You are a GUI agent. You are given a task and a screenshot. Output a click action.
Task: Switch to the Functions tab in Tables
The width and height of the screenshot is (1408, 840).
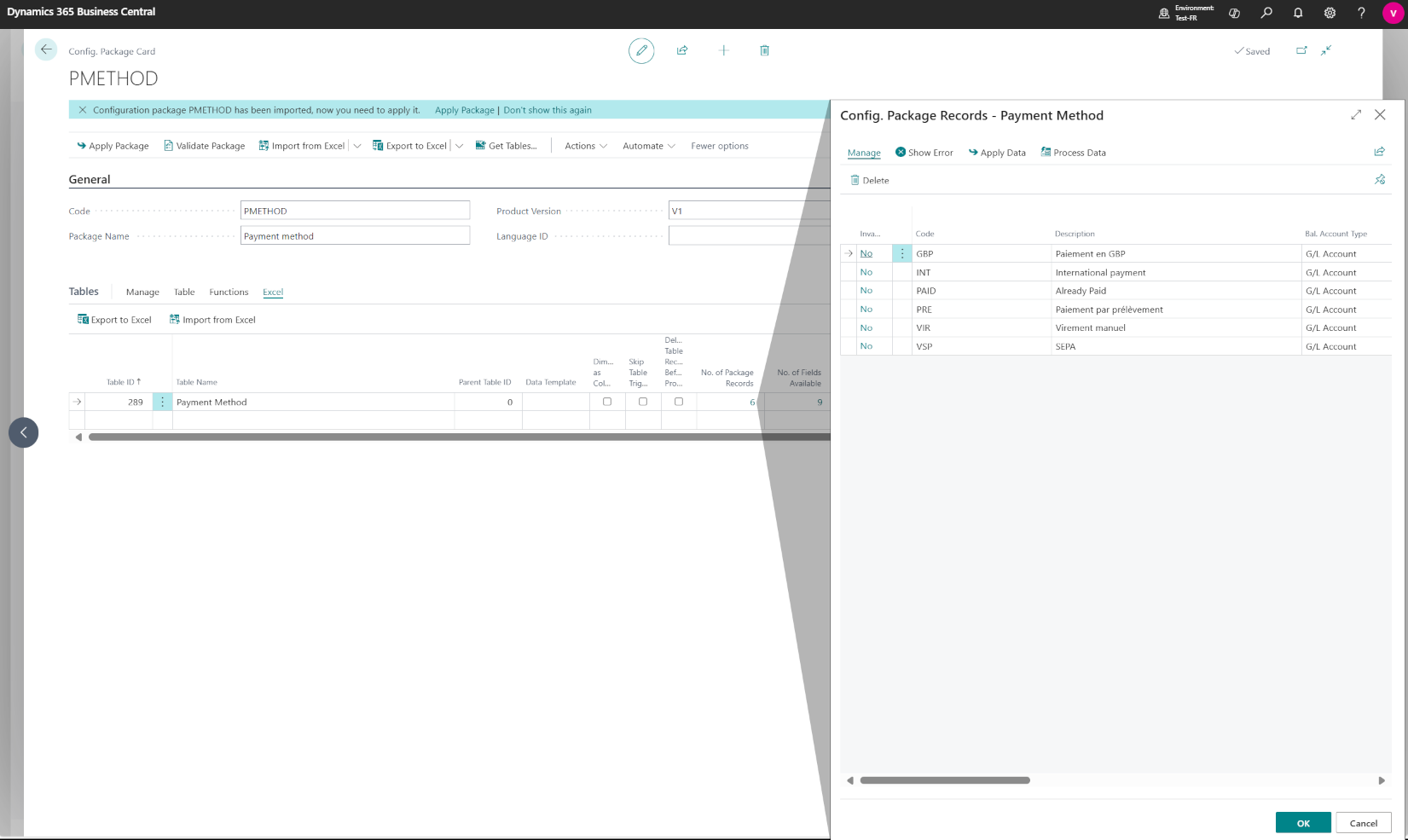[229, 293]
